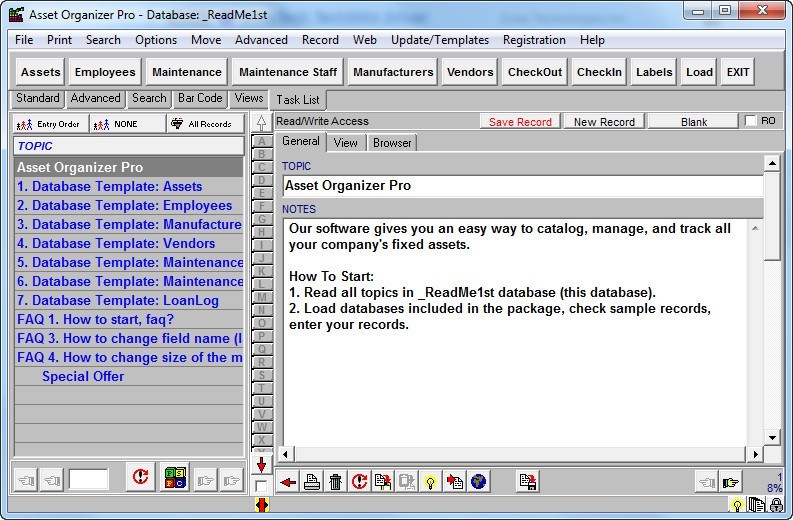Open the NONE secondary sort selector
Viewport: 793px width, 520px height.
point(127,124)
